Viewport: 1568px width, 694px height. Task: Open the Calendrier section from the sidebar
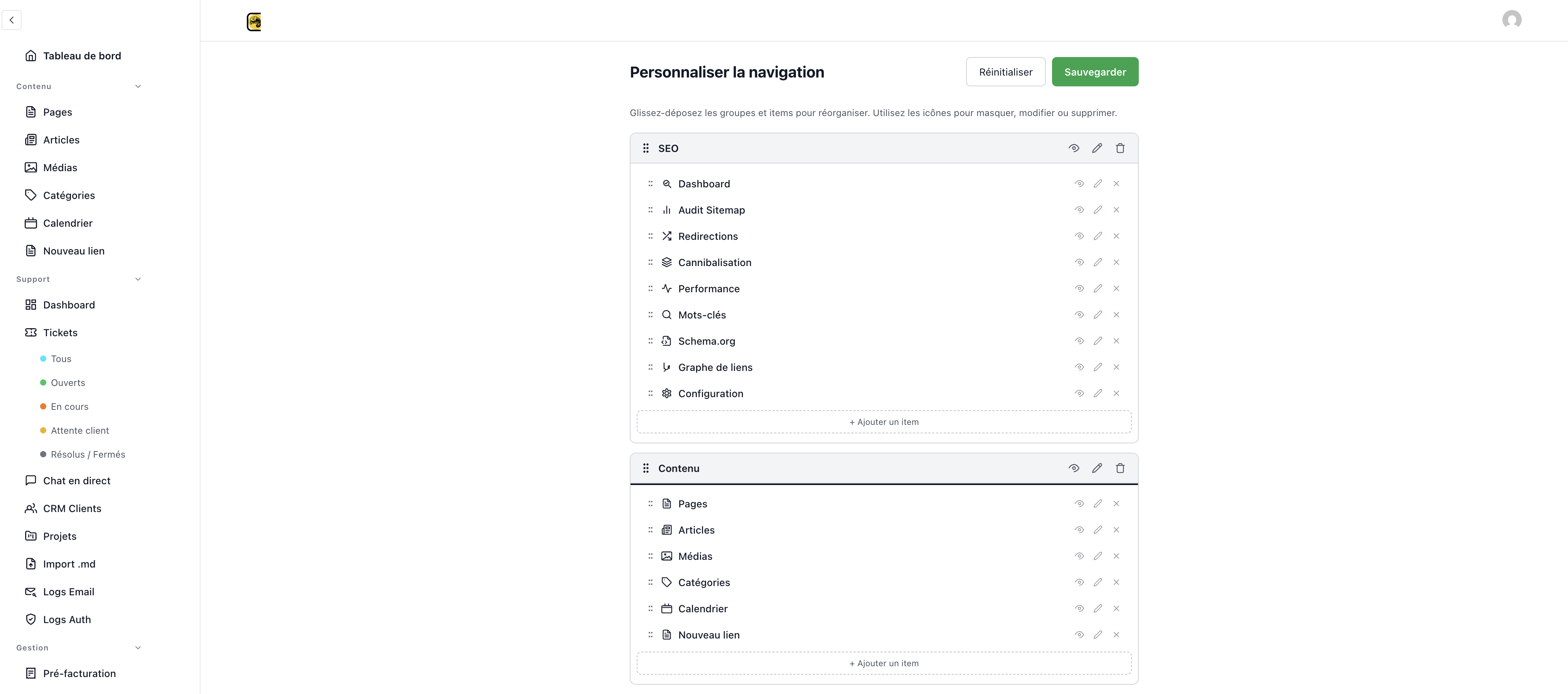67,223
